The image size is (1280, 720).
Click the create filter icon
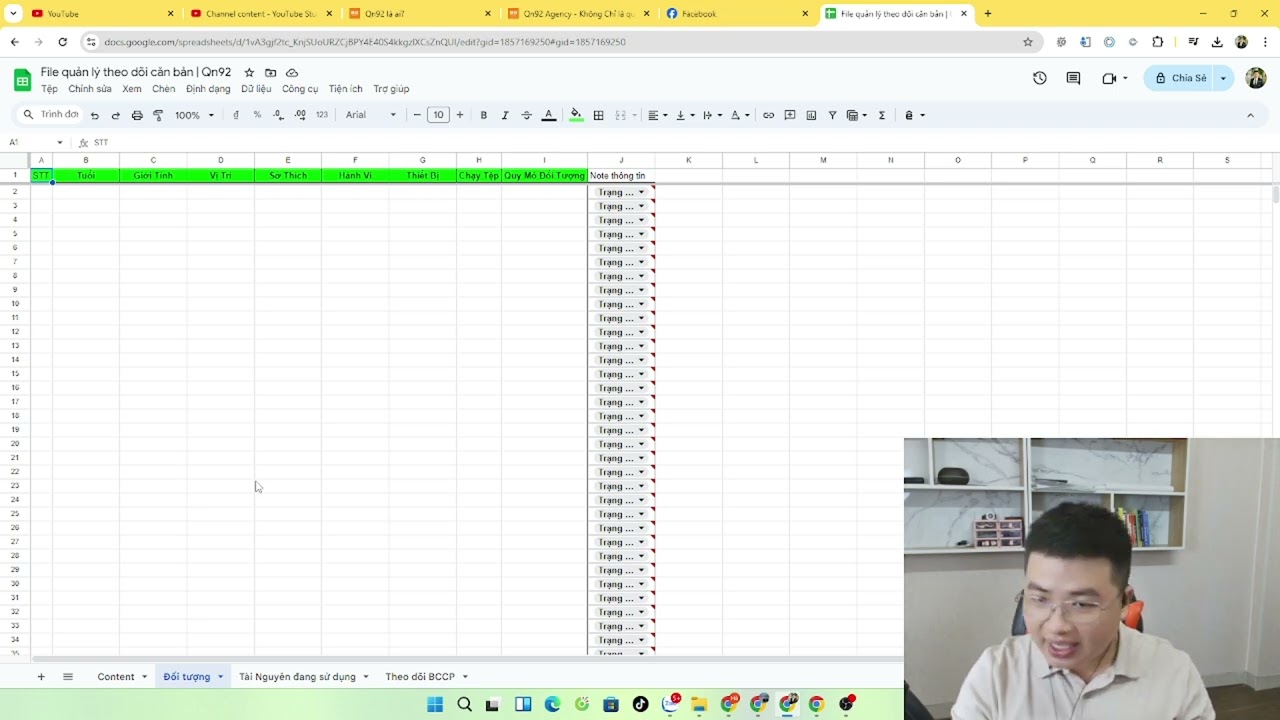click(832, 115)
